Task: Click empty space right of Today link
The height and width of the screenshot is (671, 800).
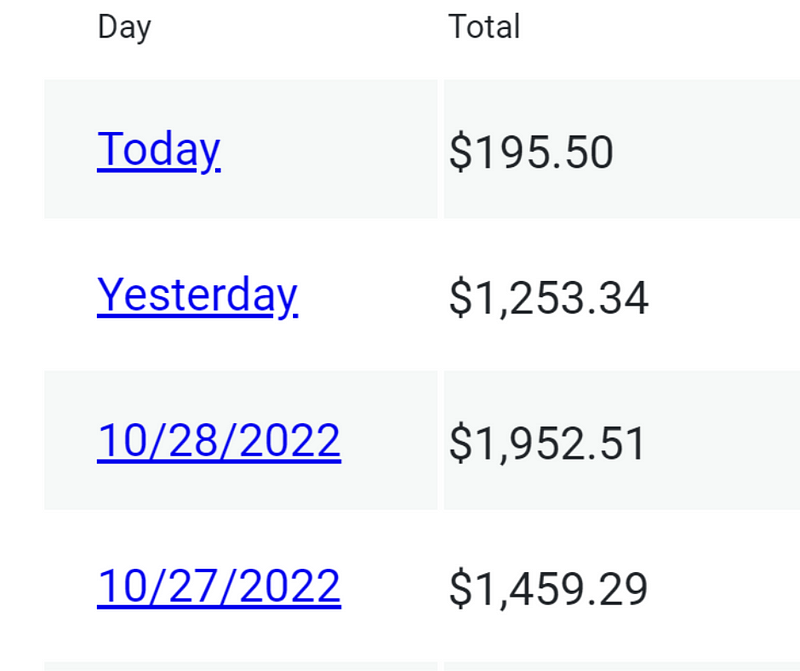Action: point(329,149)
